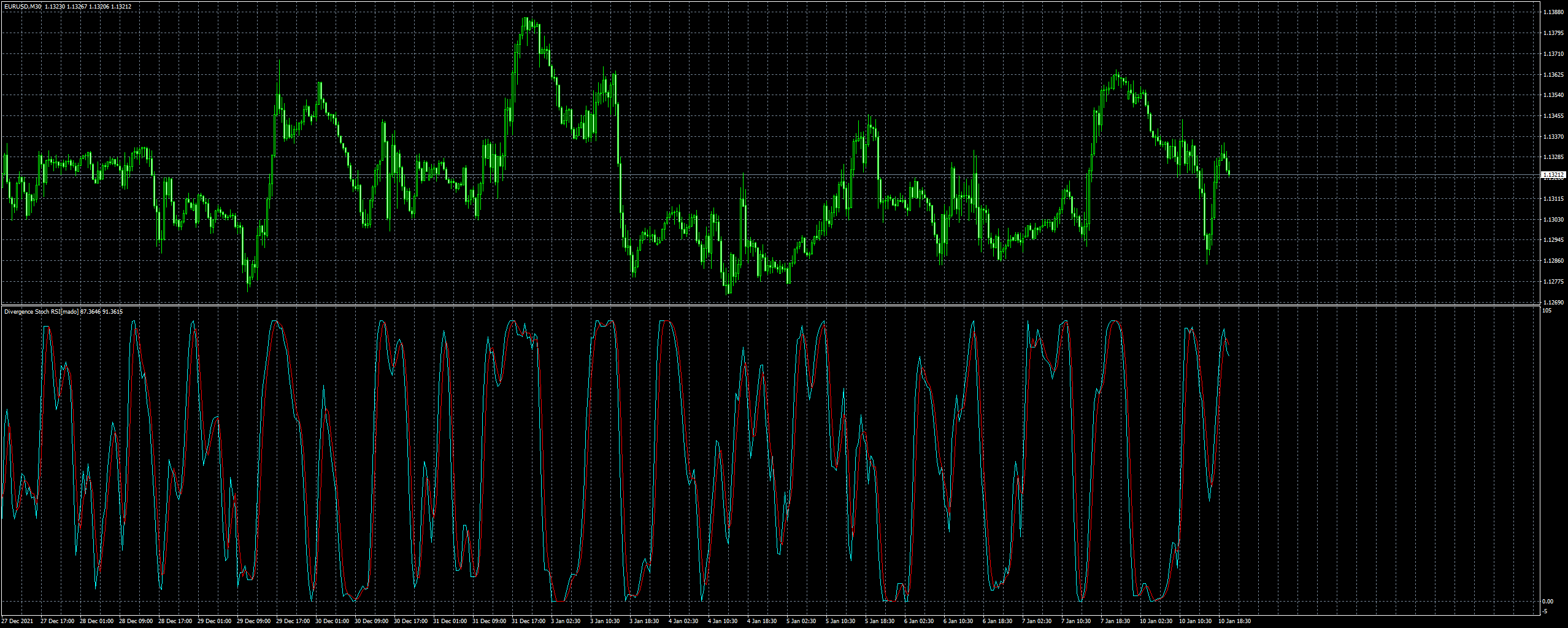Click the 29 Dec 01:00 time label
This screenshot has height=628, width=1568.
[x=214, y=621]
